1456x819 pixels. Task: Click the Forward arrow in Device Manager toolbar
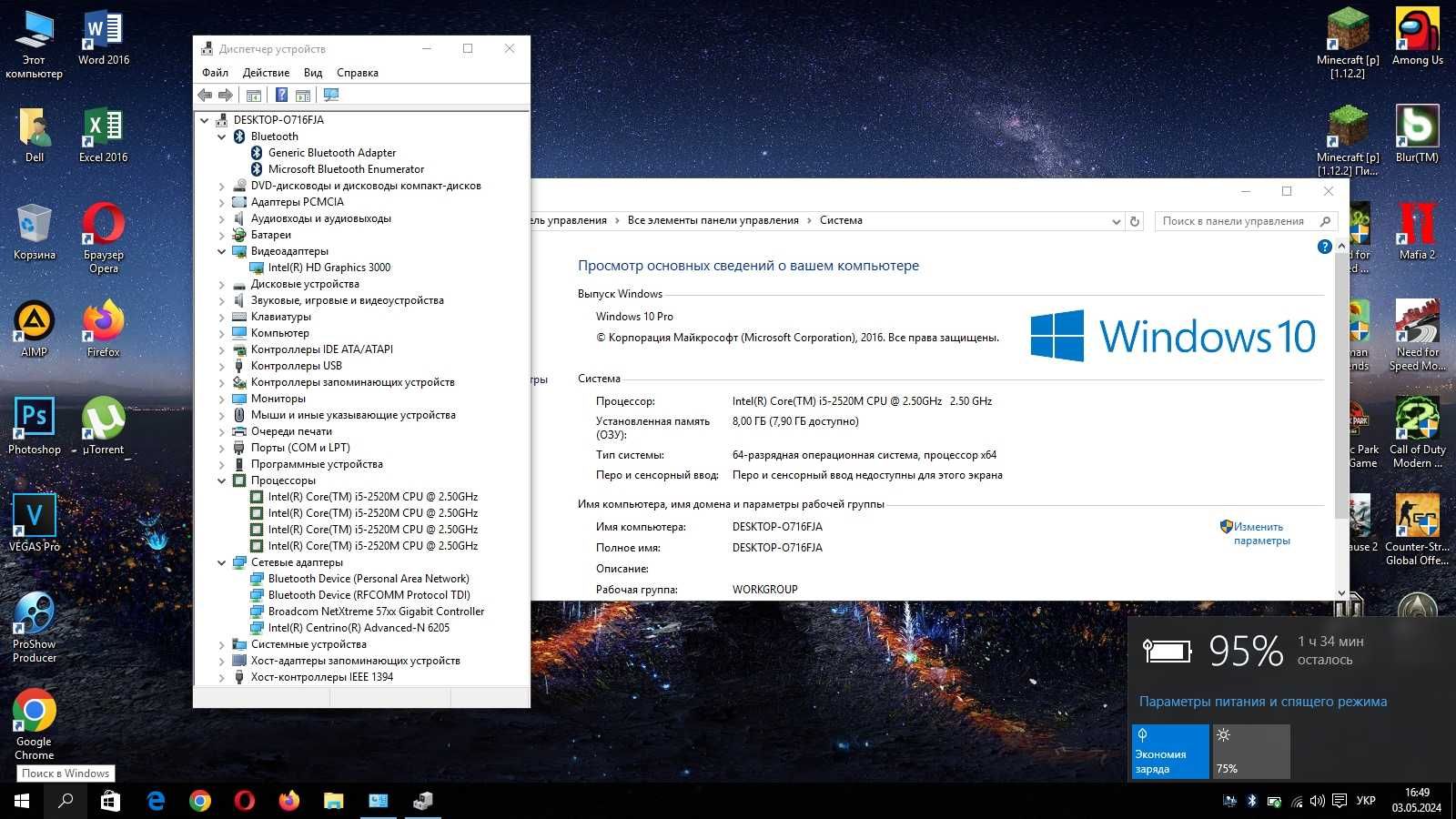pos(226,95)
